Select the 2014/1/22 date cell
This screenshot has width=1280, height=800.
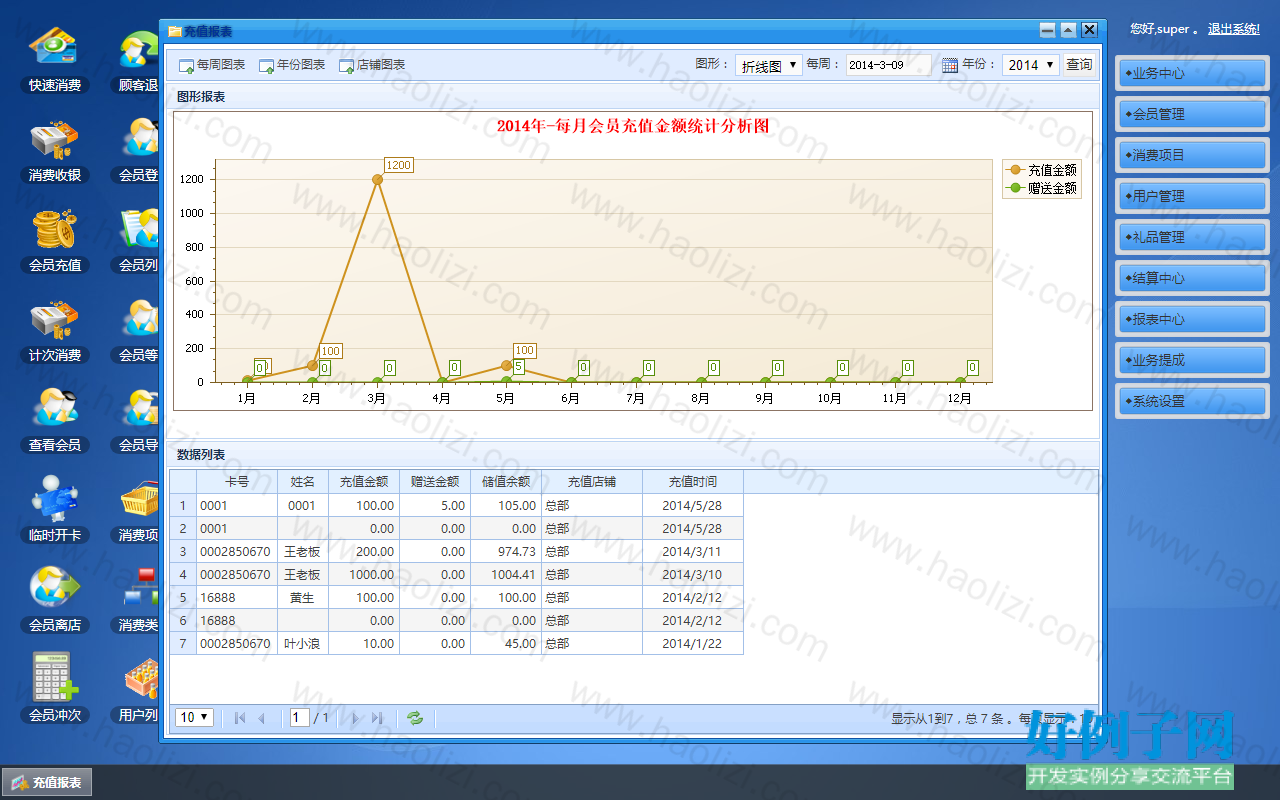pos(693,643)
